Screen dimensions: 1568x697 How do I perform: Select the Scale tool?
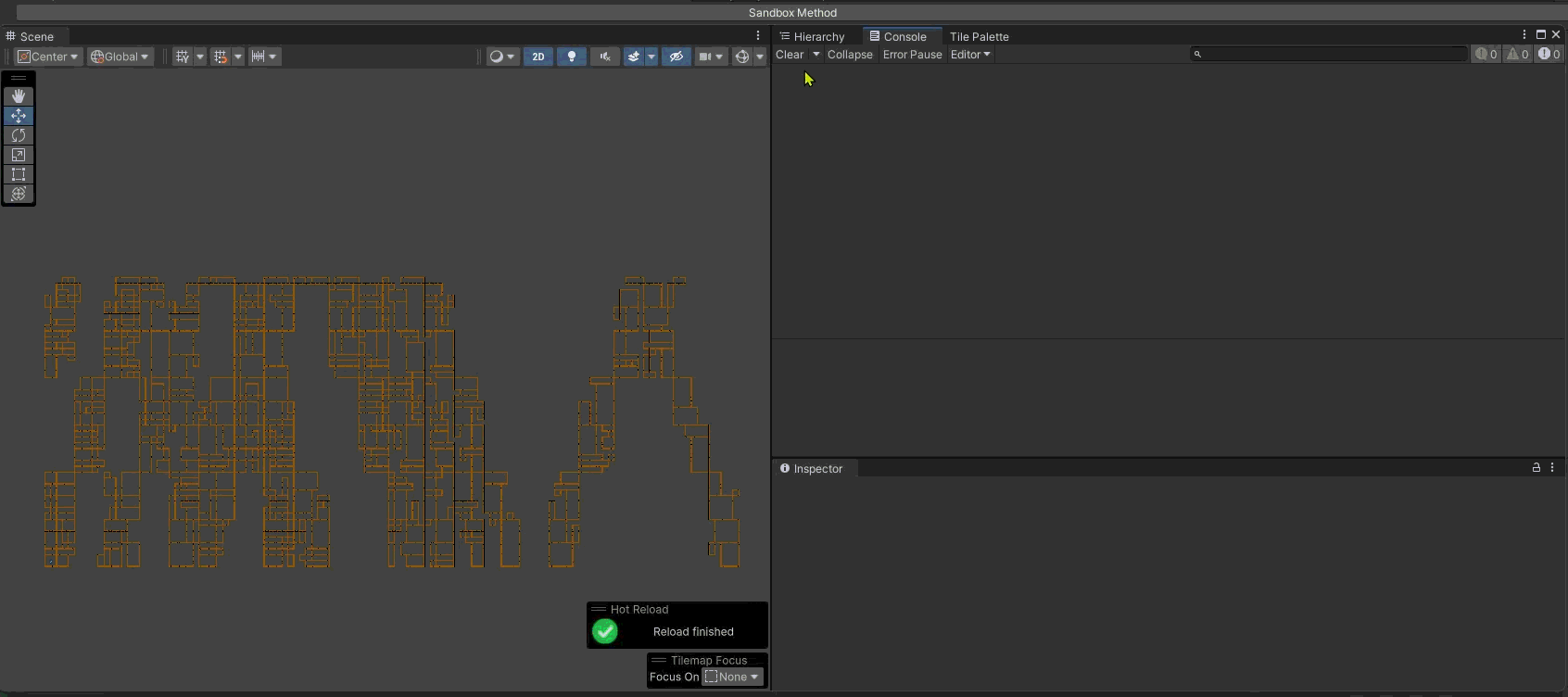19,155
